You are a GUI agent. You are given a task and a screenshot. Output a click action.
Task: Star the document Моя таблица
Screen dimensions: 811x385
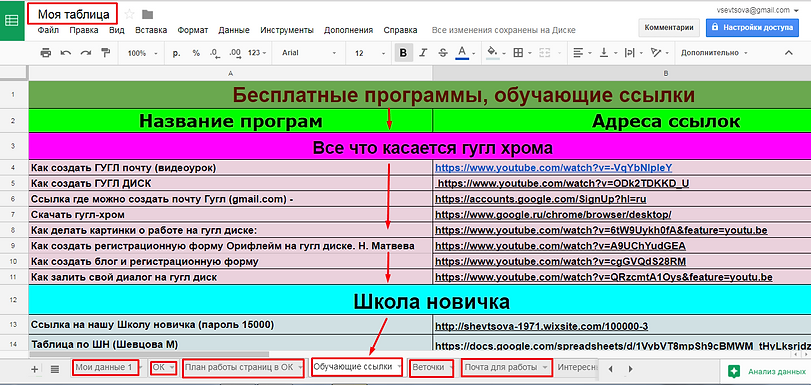click(x=129, y=14)
